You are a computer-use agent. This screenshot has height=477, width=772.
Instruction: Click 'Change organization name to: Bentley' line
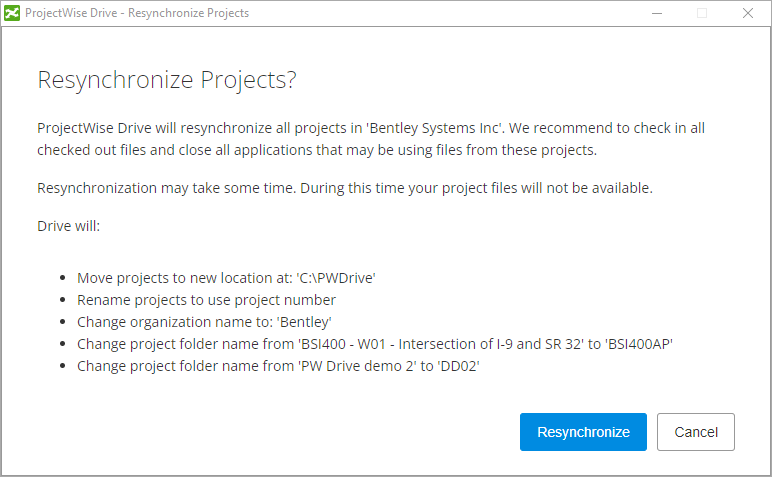coord(204,322)
